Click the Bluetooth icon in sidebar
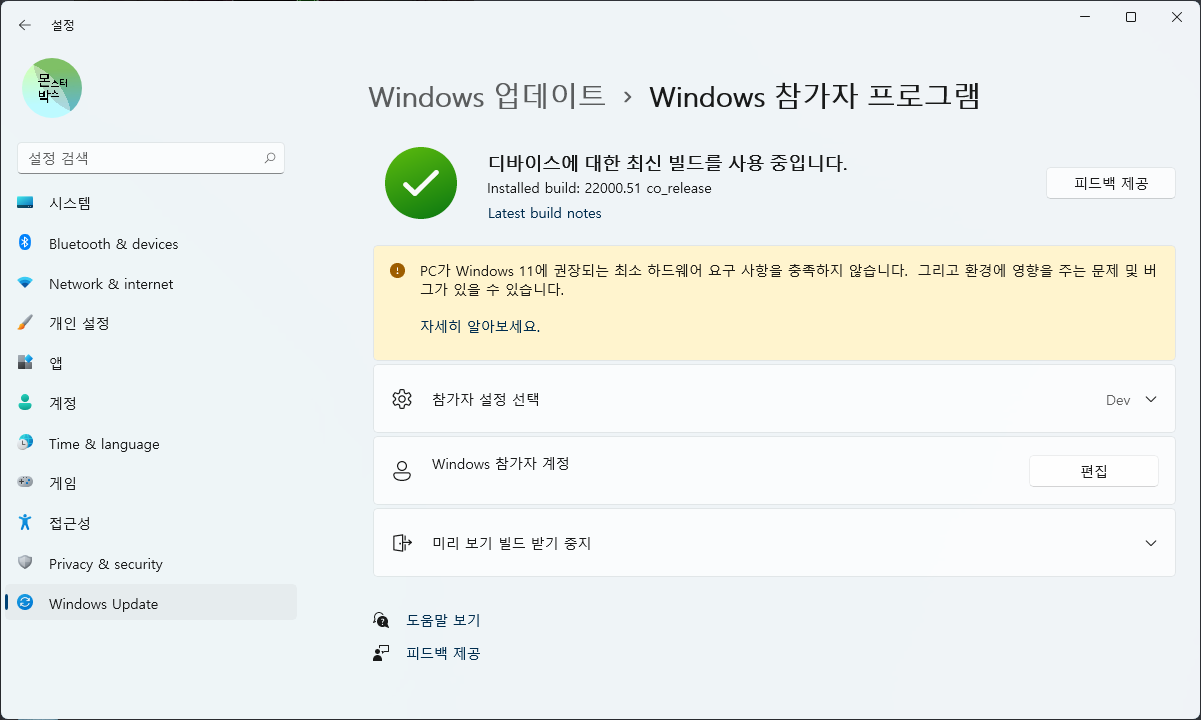Image resolution: width=1201 pixels, height=720 pixels. (x=25, y=243)
